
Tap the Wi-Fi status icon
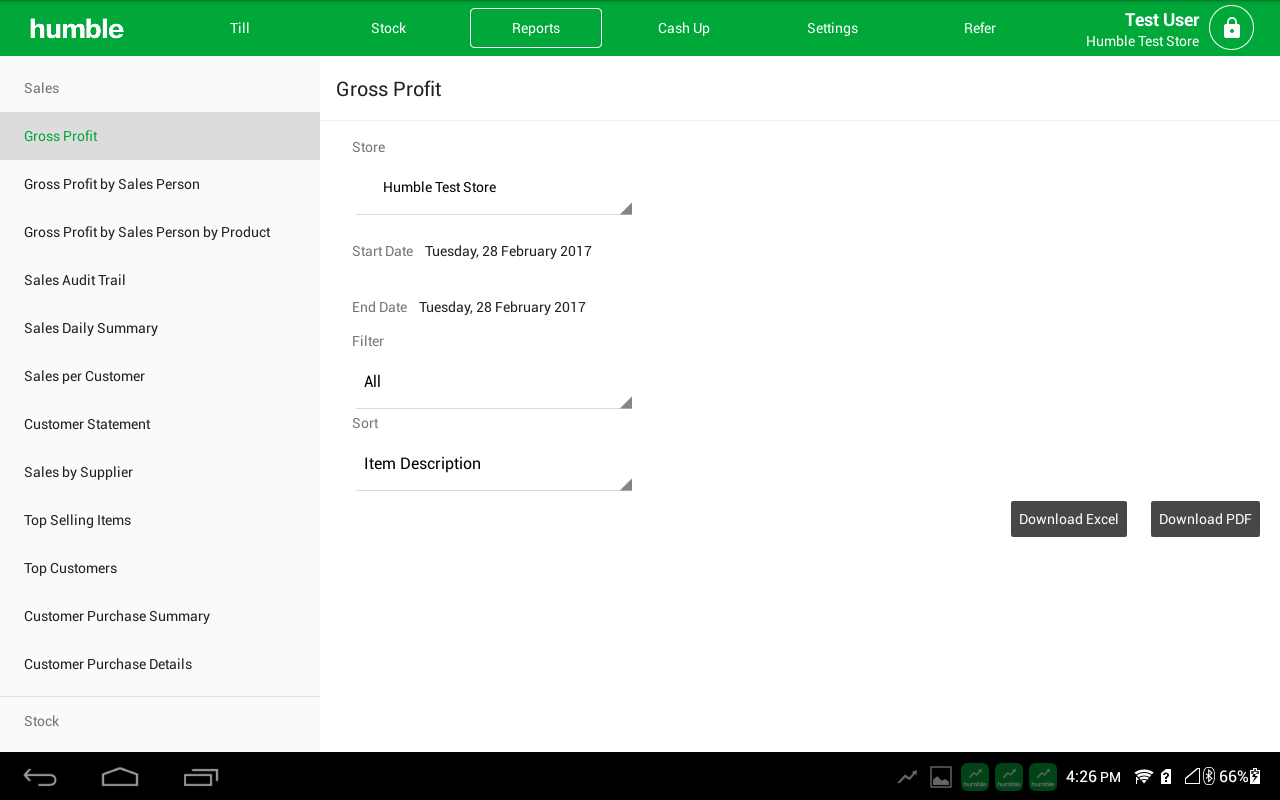coord(1144,777)
